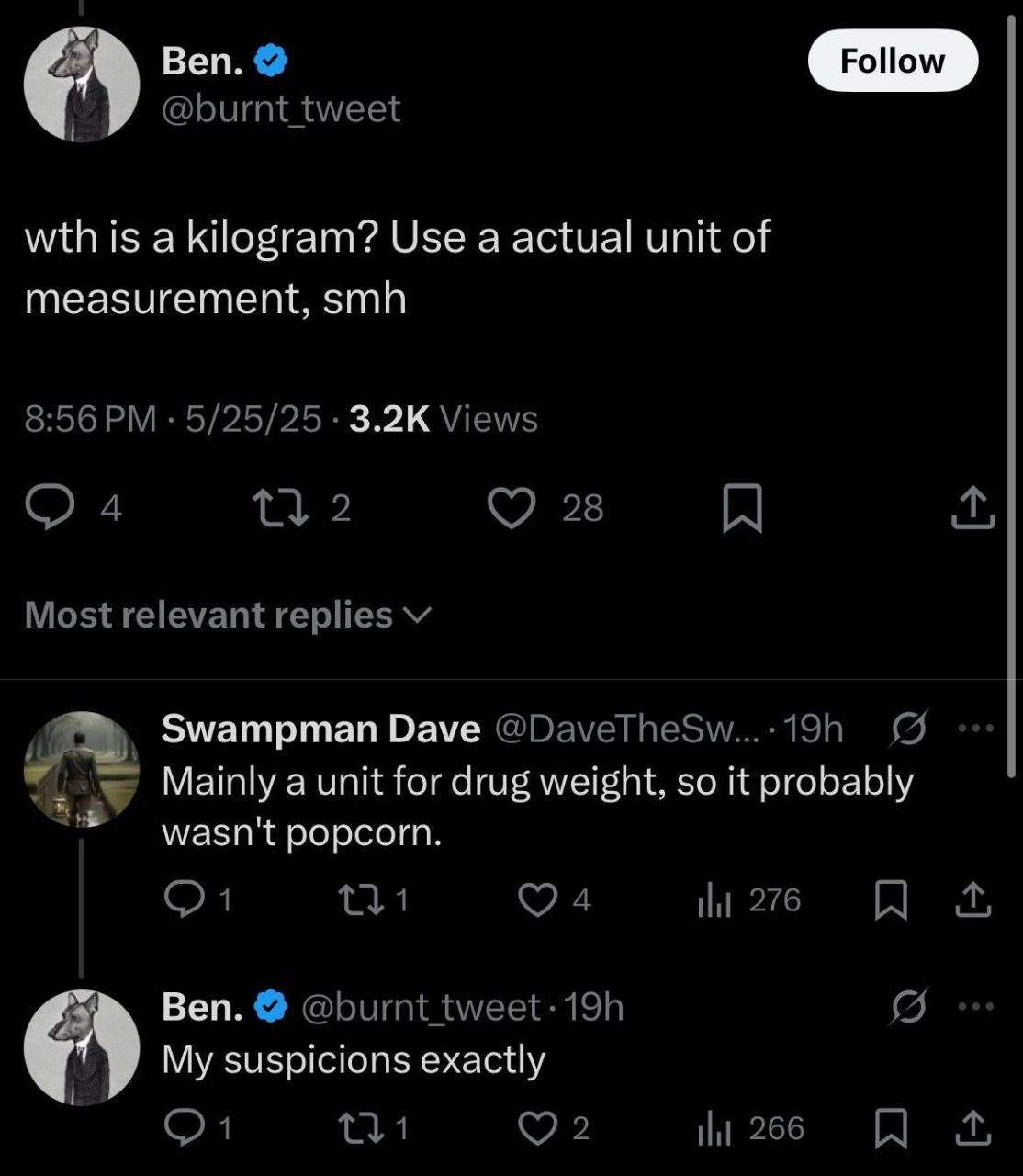Share Ben's 'My suspicions exactly' reply
Screen dimensions: 1023x1176
click(x=972, y=1128)
